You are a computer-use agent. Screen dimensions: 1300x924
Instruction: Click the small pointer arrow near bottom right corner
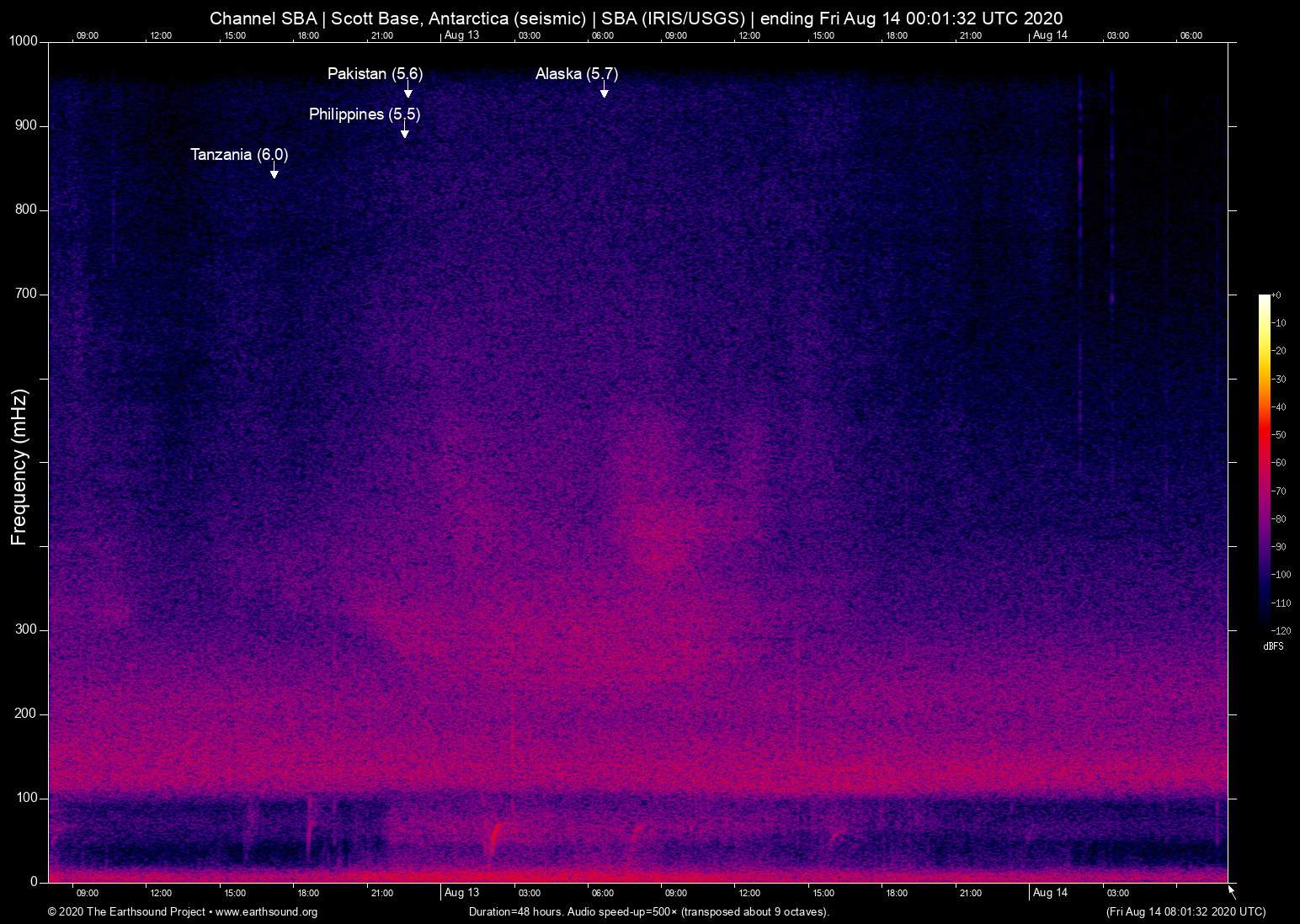coord(1230,890)
